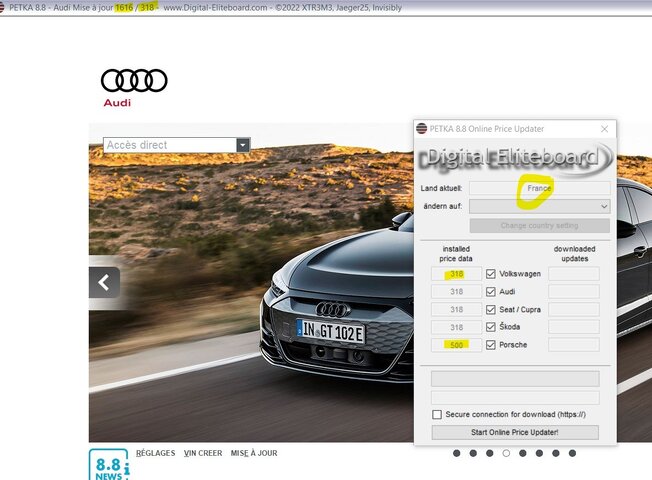
Task: Select the second carousel dot
Action: tap(473, 453)
